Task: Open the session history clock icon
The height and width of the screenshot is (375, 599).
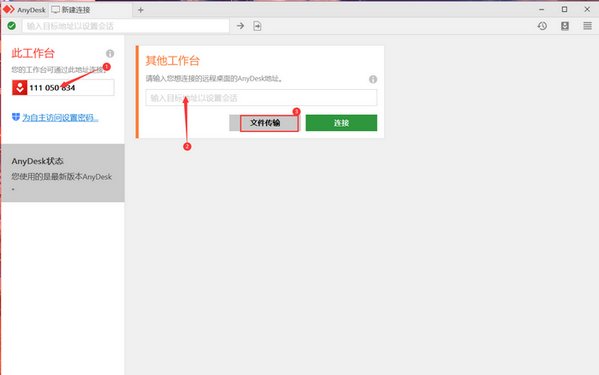Action: (x=542, y=26)
